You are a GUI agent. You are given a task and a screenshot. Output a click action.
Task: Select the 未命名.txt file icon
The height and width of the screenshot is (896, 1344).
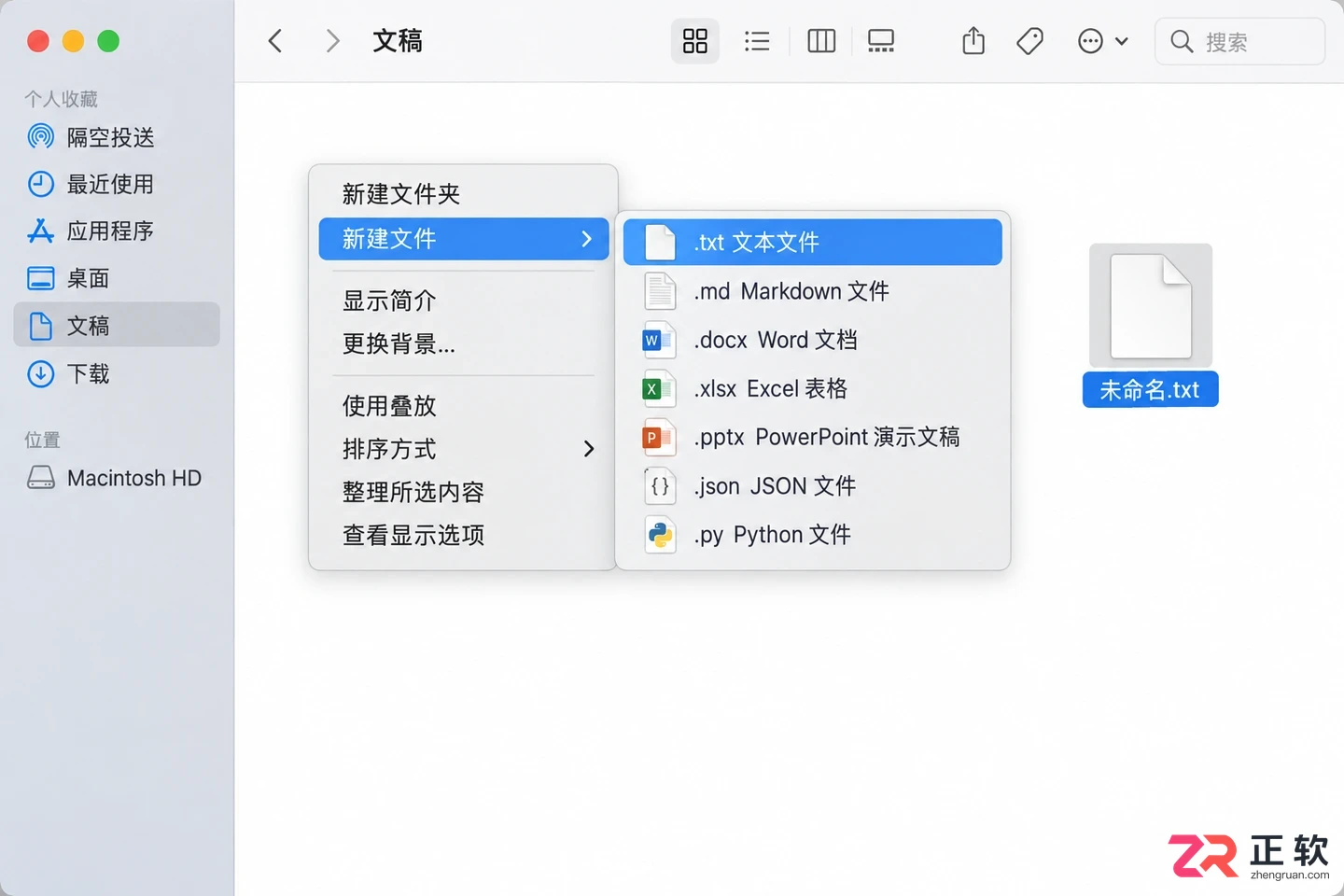coord(1151,306)
